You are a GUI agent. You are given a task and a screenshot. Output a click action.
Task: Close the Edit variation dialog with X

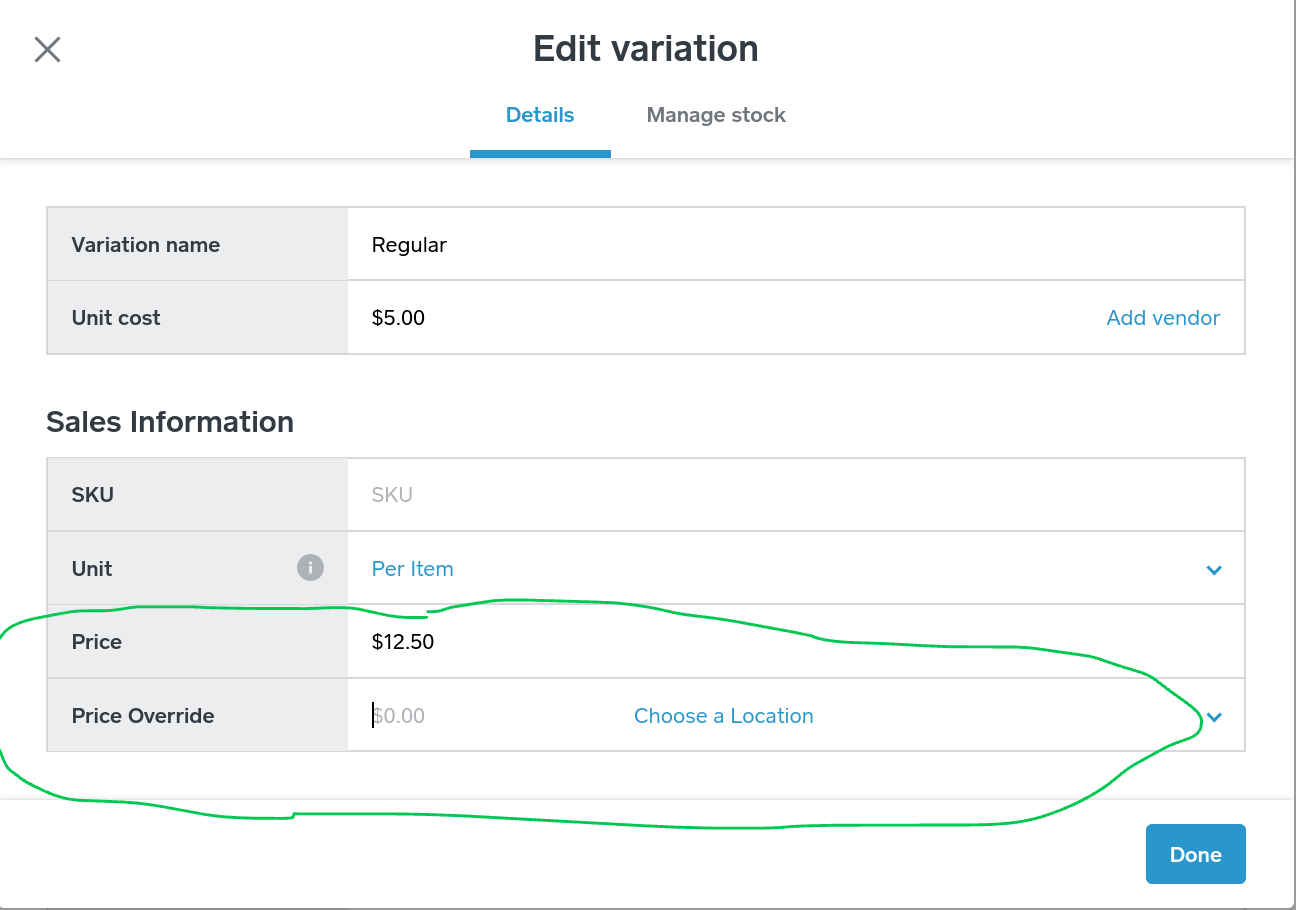[x=47, y=49]
